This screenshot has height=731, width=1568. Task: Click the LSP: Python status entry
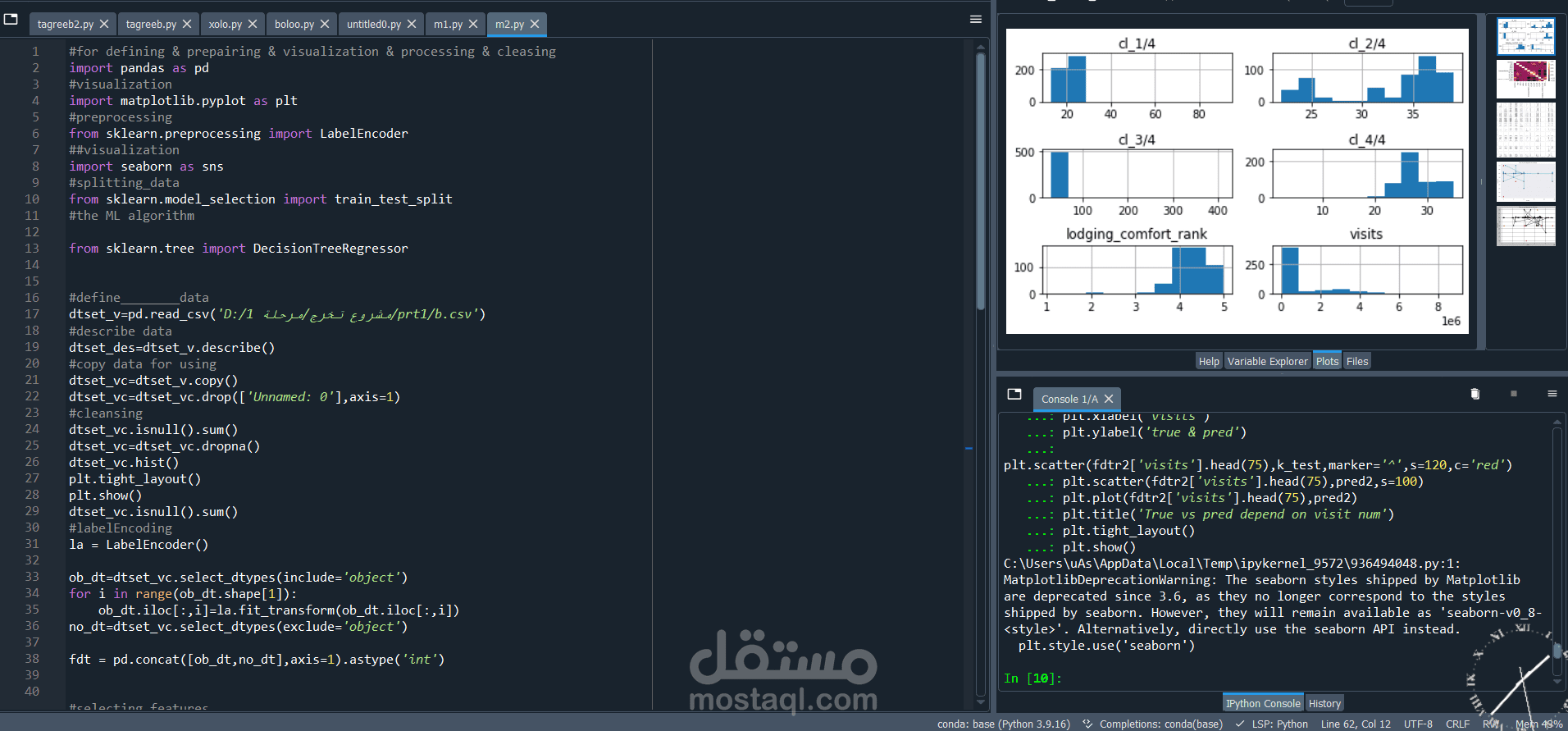[x=1272, y=724]
